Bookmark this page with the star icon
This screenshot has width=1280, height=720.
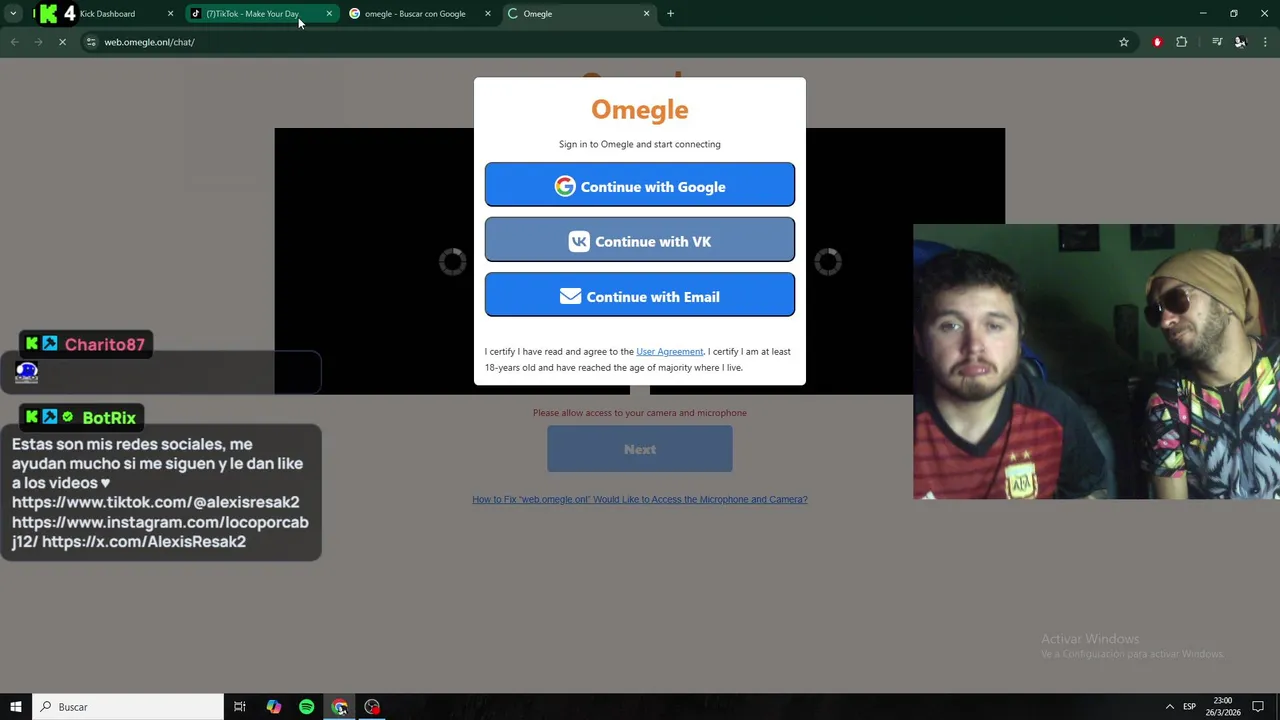click(1124, 42)
